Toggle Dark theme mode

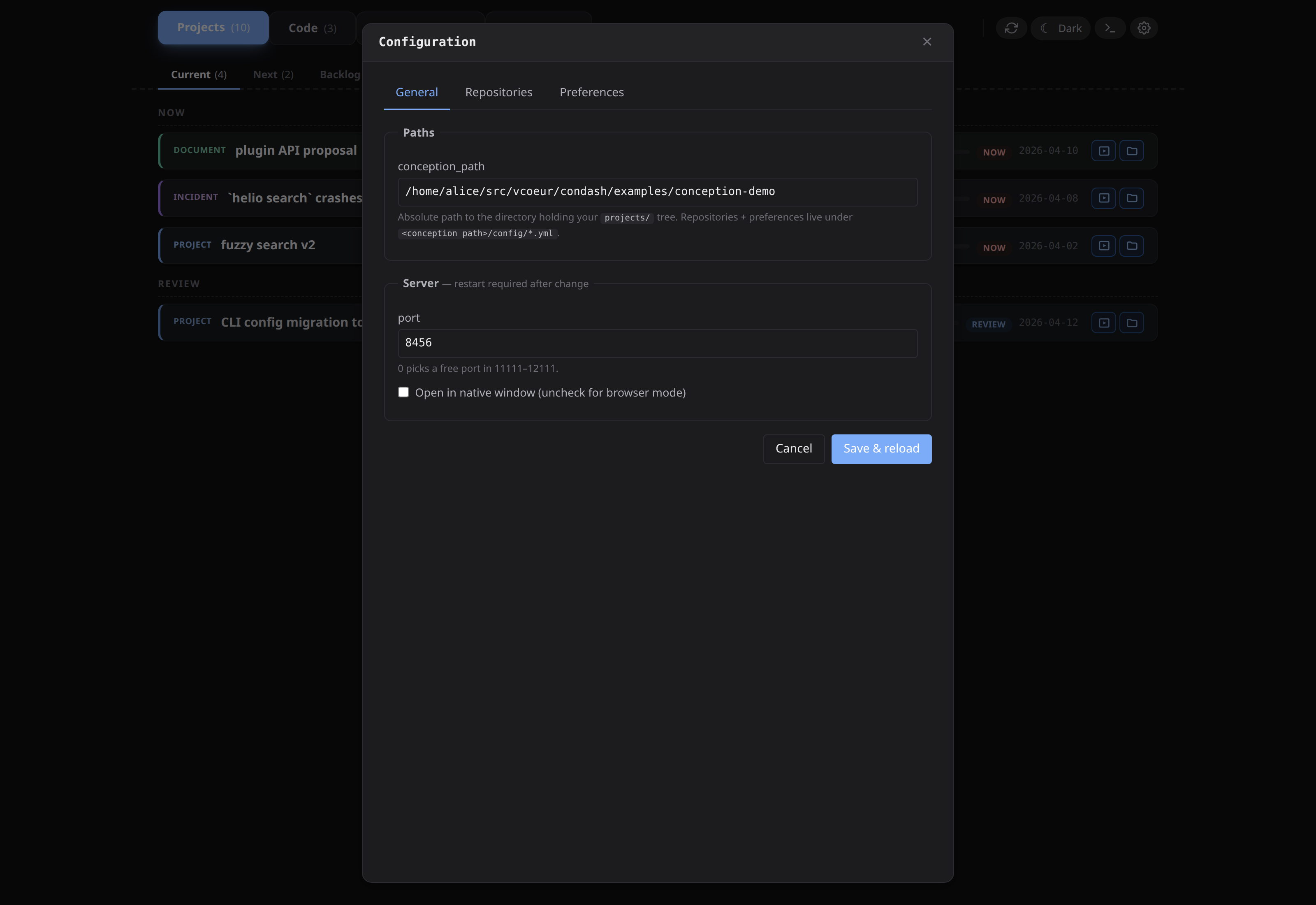click(1060, 28)
